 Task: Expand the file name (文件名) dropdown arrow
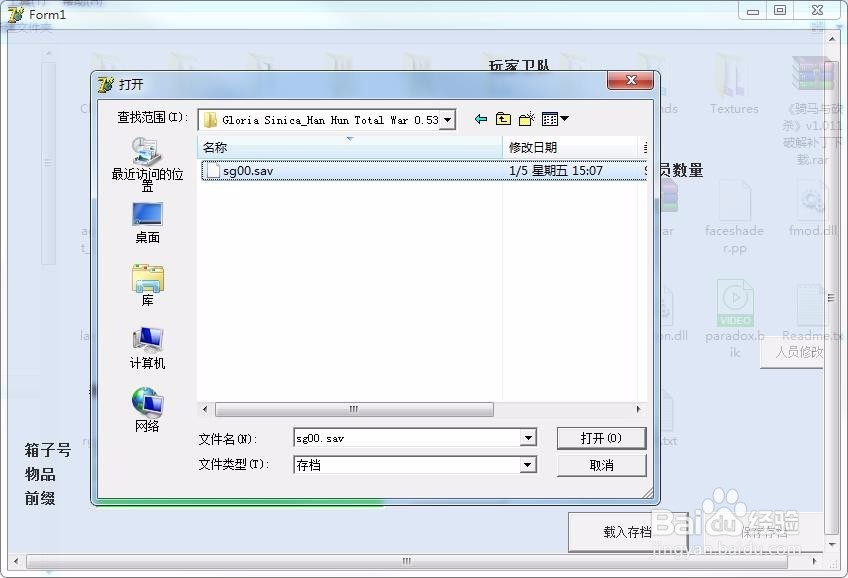point(528,438)
